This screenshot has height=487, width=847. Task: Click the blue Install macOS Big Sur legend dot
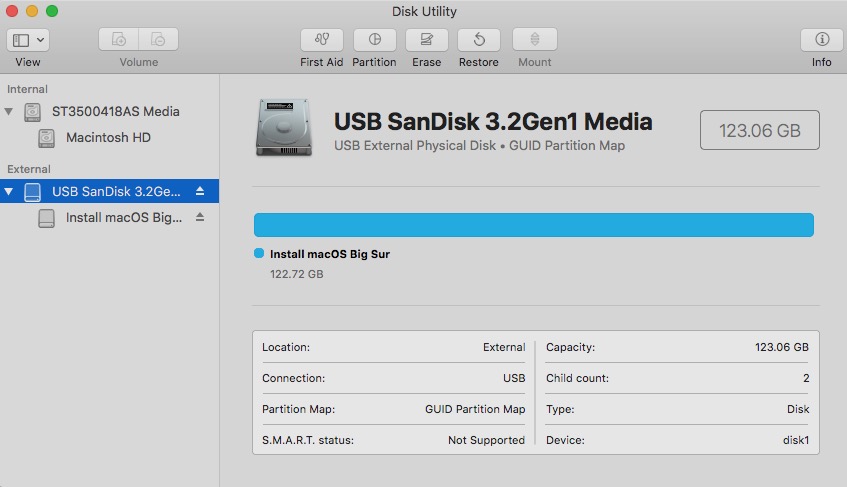point(259,254)
